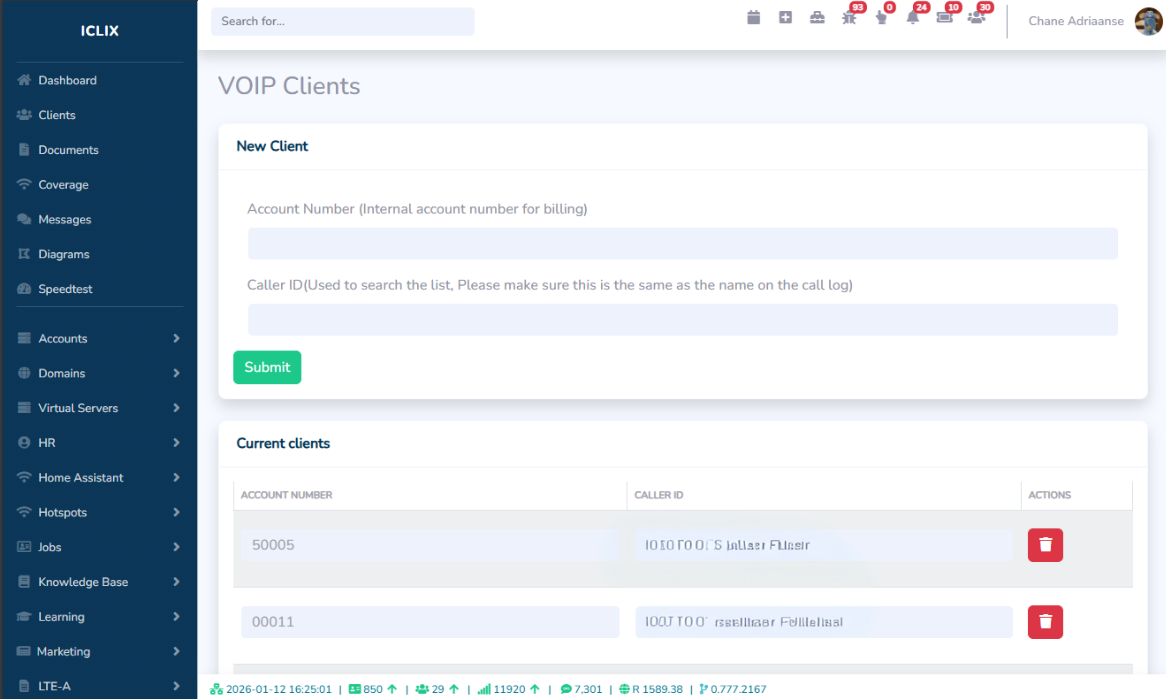This screenshot has height=699, width=1166.
Task: Open the toolbox icon in header
Action: tap(817, 18)
